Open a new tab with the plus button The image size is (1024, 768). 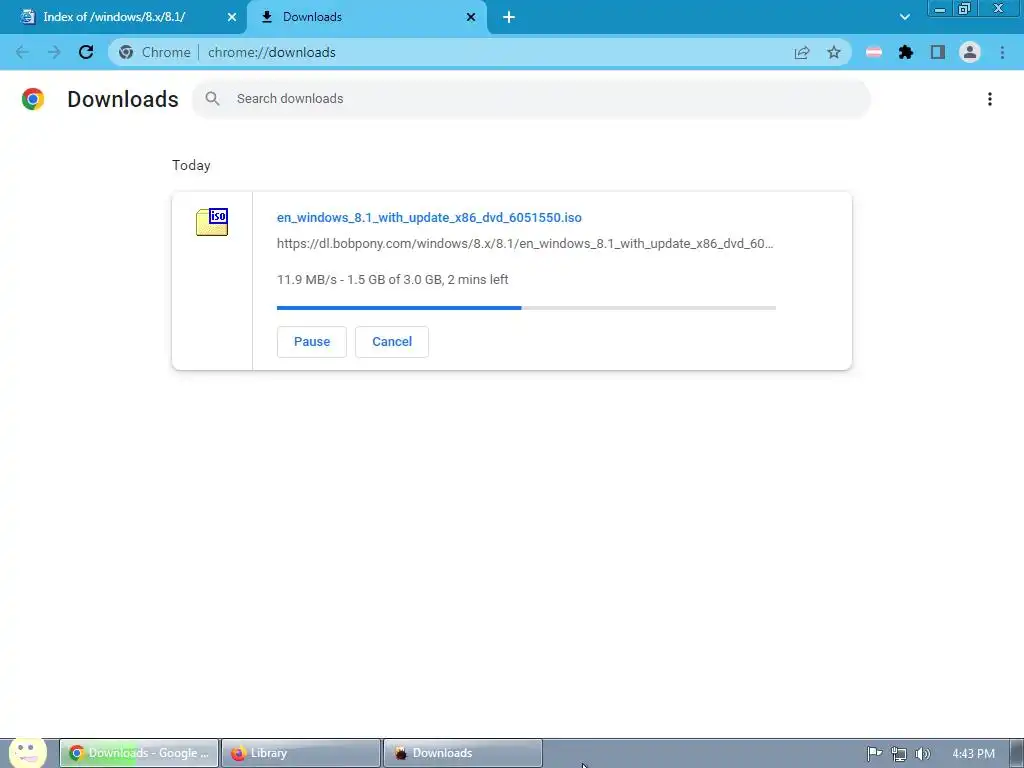click(509, 17)
